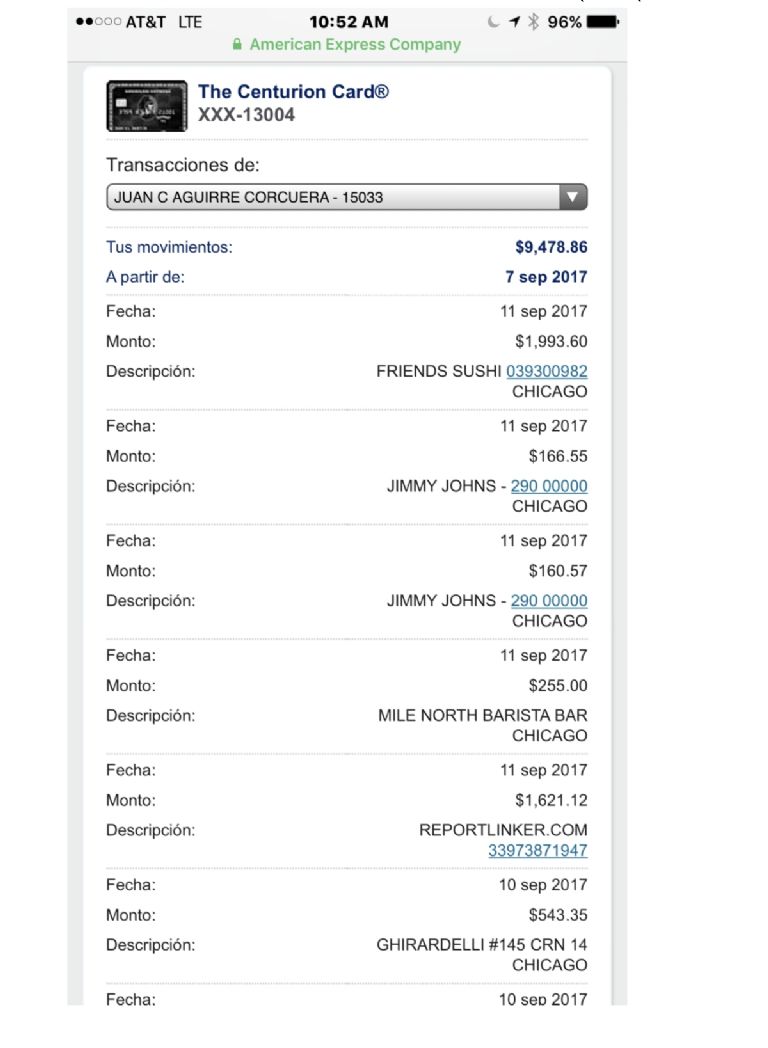Tap the 10:52 AM clock in status bar
768x1048 pixels.
tap(349, 21)
